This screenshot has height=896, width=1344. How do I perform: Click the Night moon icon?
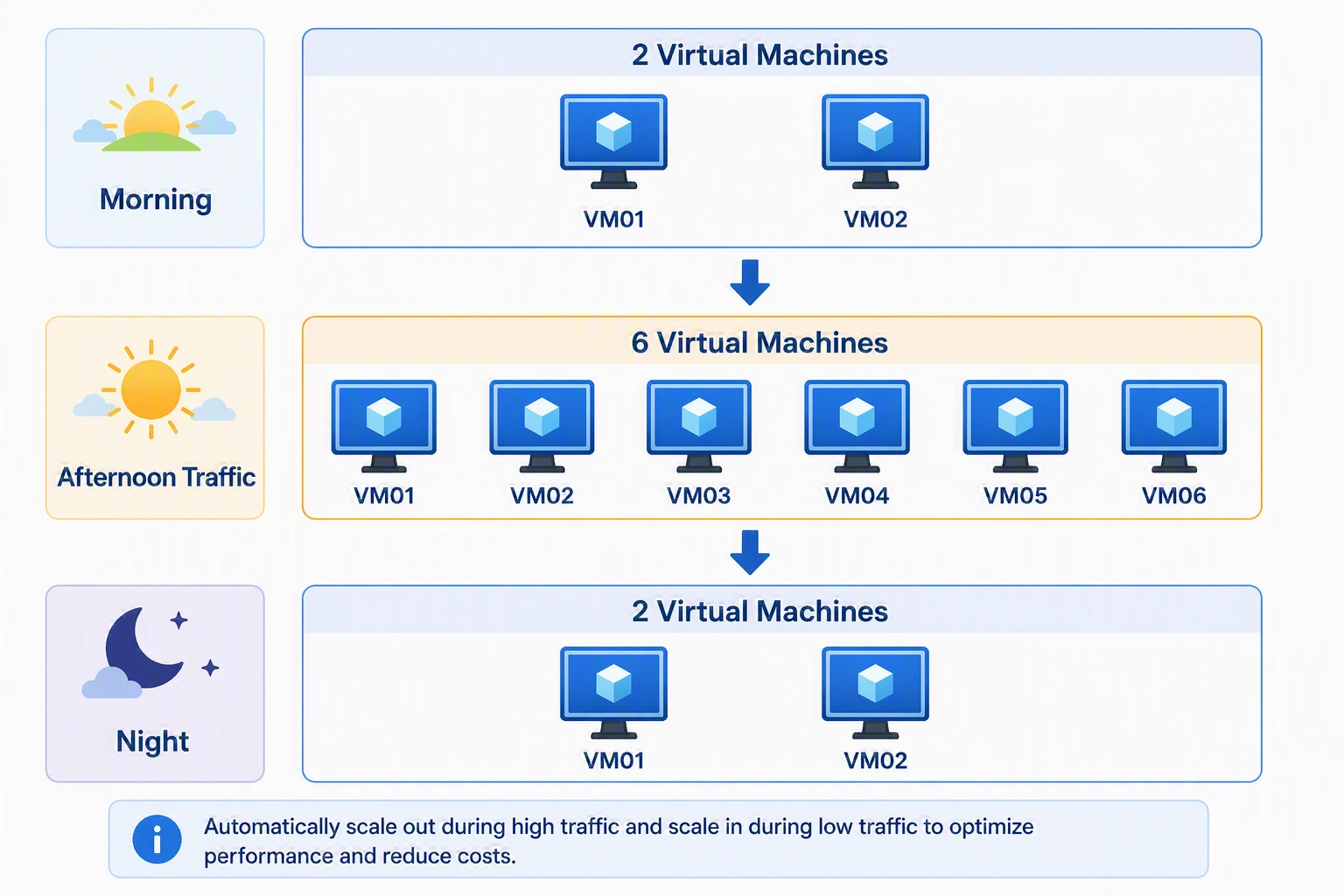[150, 652]
